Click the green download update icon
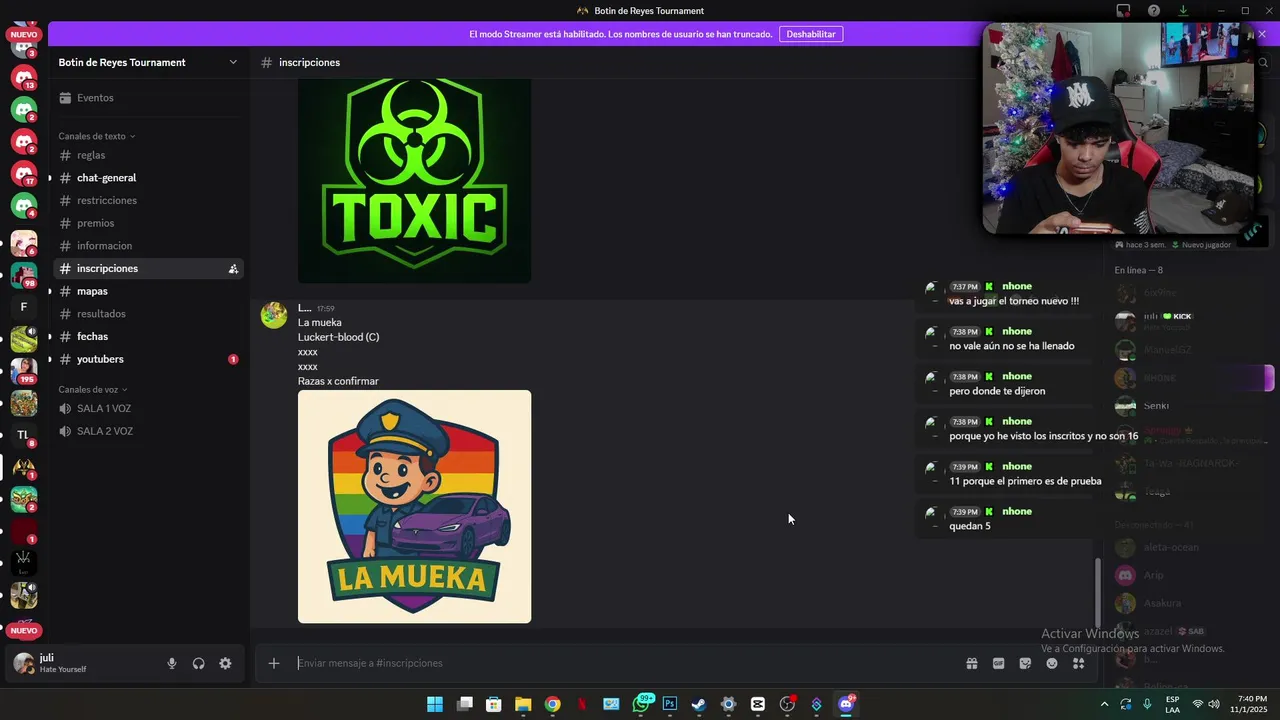 coord(1183,11)
